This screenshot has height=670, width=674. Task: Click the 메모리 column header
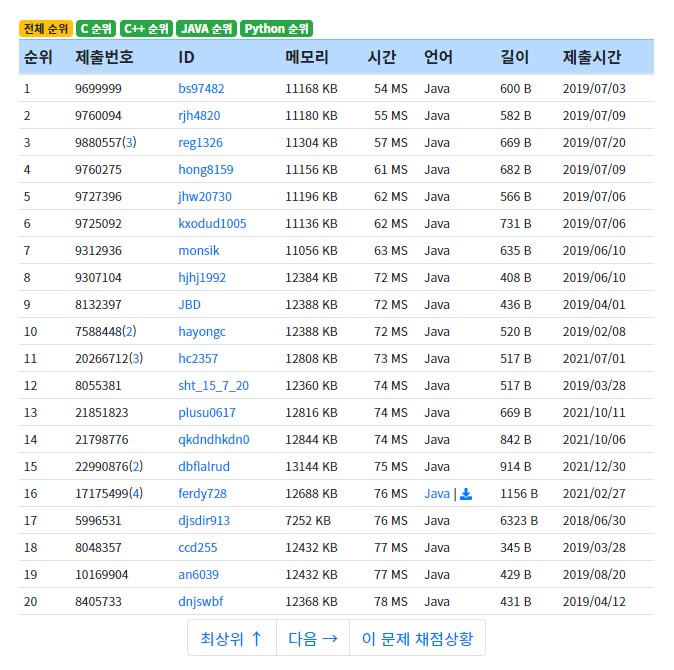coord(307,57)
